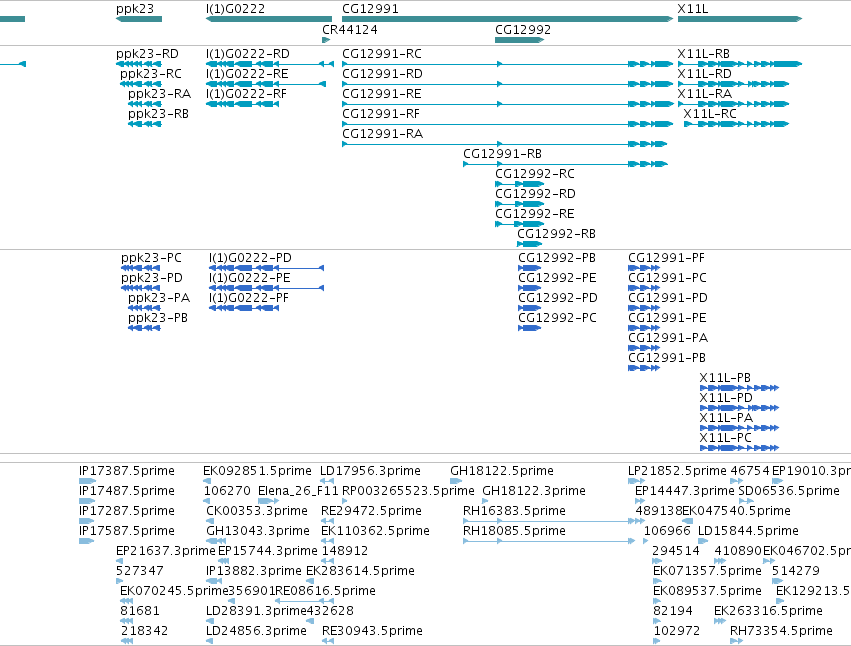Choose transcript CG12991-RF
851x646 pixels.
click(507, 124)
